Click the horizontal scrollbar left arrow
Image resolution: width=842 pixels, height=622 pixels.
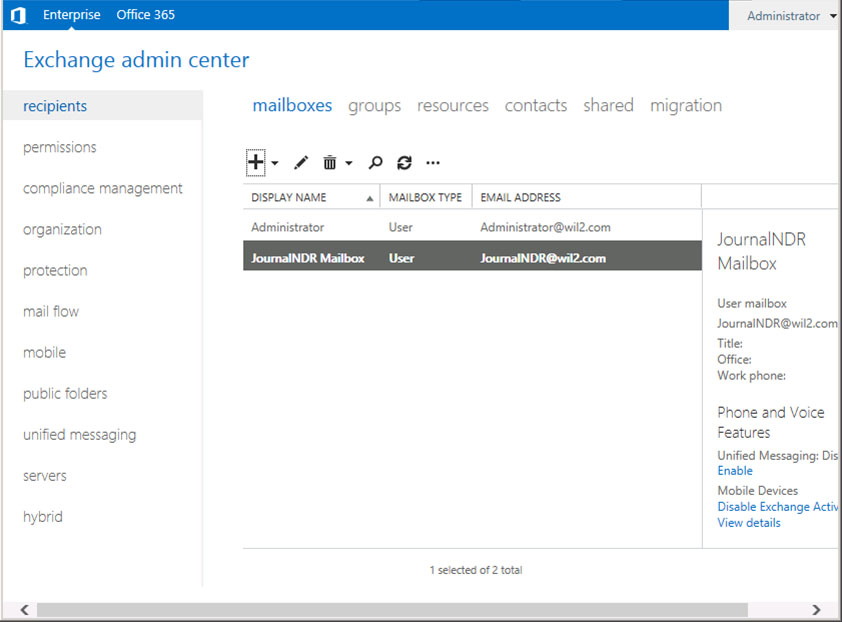(25, 610)
